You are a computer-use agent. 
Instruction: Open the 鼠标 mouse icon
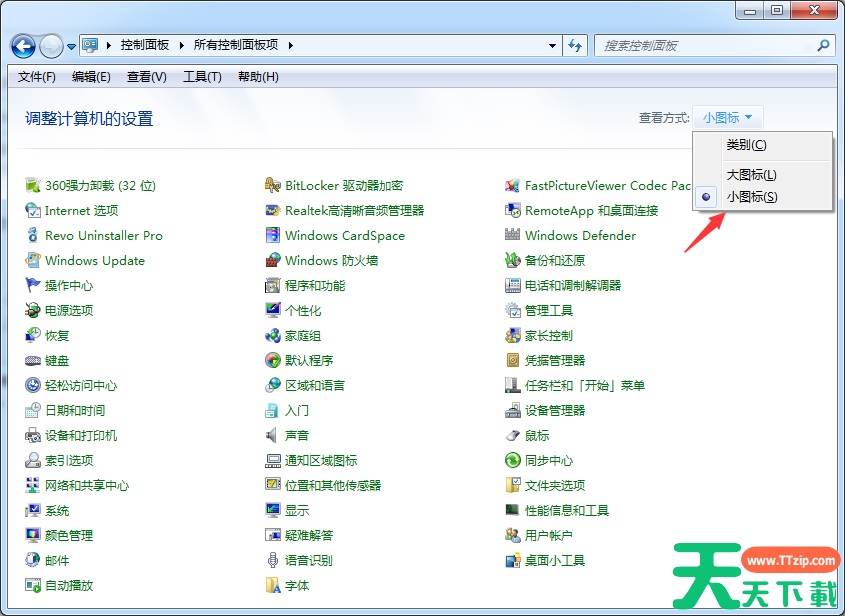point(512,435)
